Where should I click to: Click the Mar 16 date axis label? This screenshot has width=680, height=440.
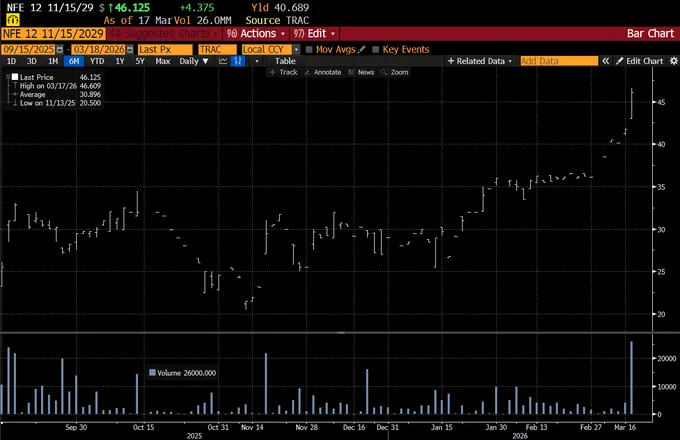click(625, 427)
